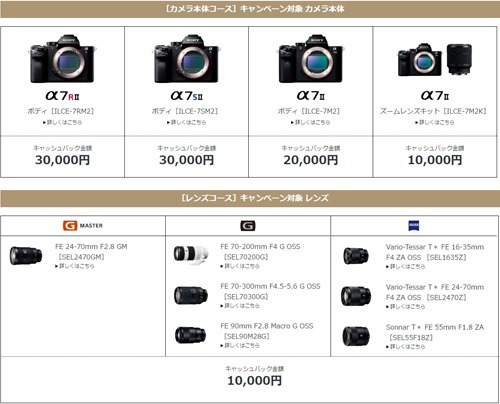Viewport: 500px width, 404px height.
Task: Select text 'Vario-Tessar T* FE 24-70mm'
Action: (x=435, y=287)
